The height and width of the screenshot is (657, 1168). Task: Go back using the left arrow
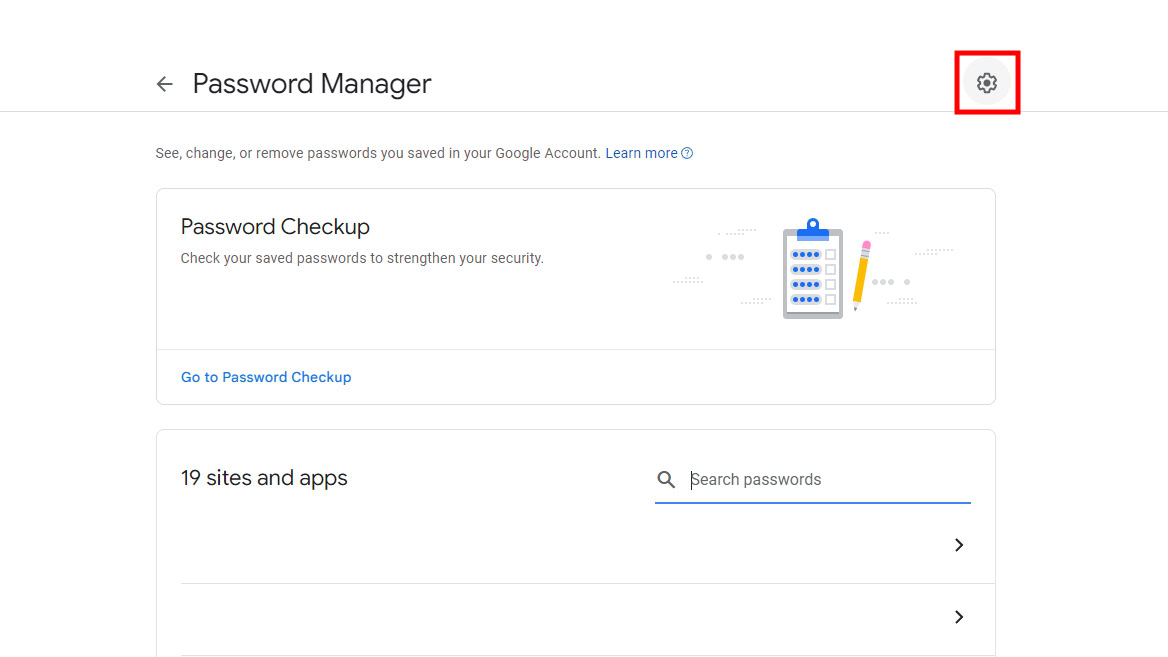pos(165,84)
